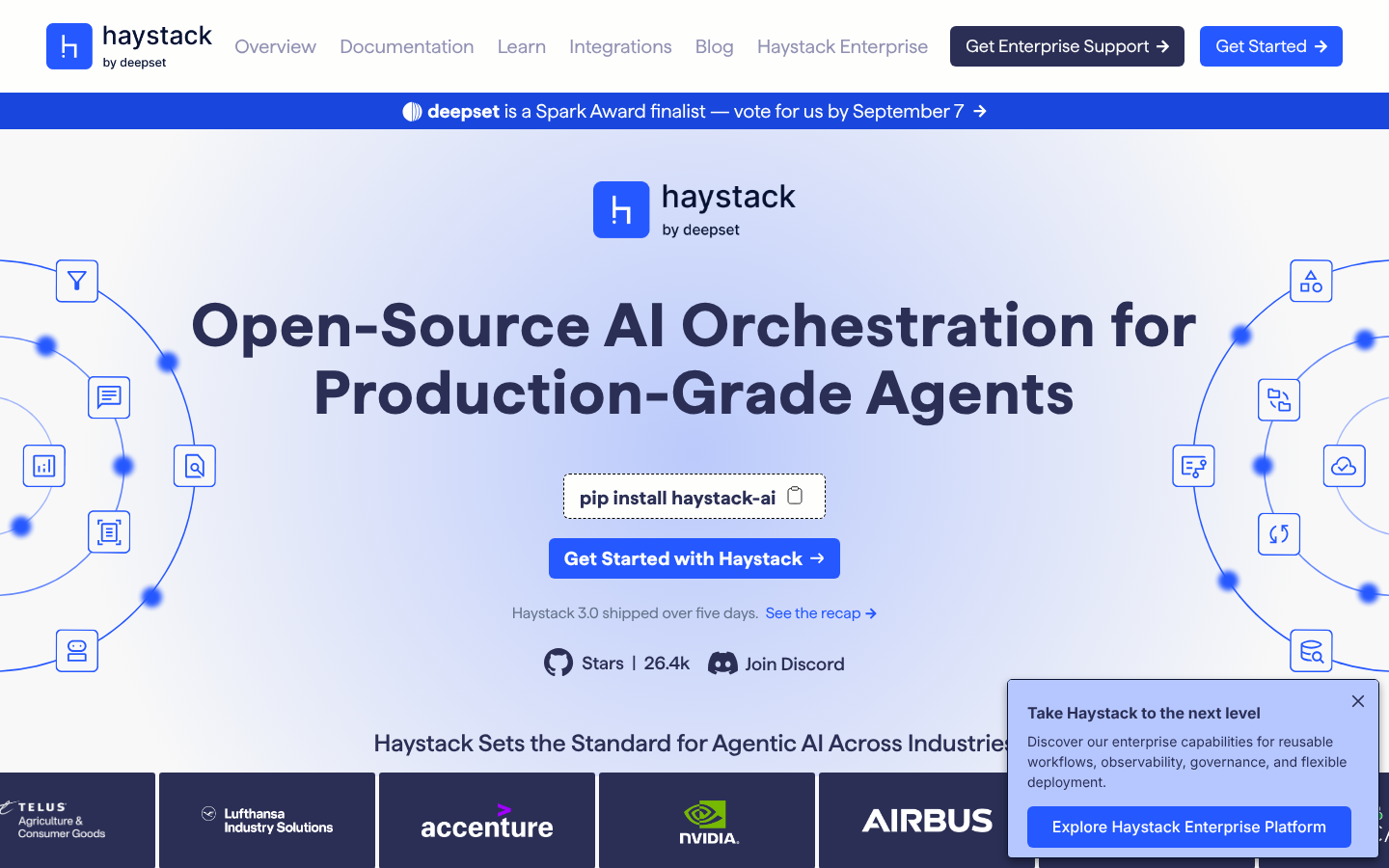Click the workflow list icon on the right
The image size is (1389, 868).
[x=1194, y=466]
